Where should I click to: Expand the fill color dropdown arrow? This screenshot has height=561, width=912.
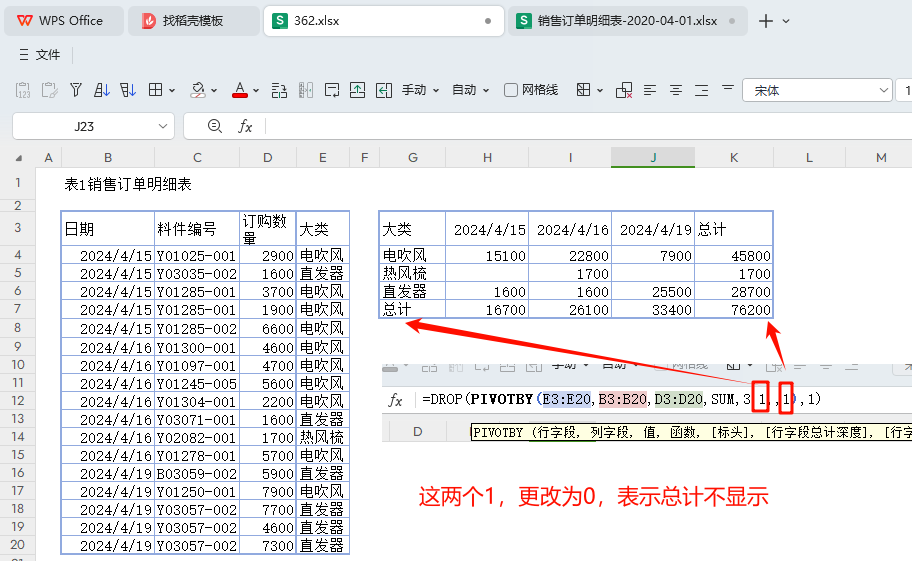point(214,91)
